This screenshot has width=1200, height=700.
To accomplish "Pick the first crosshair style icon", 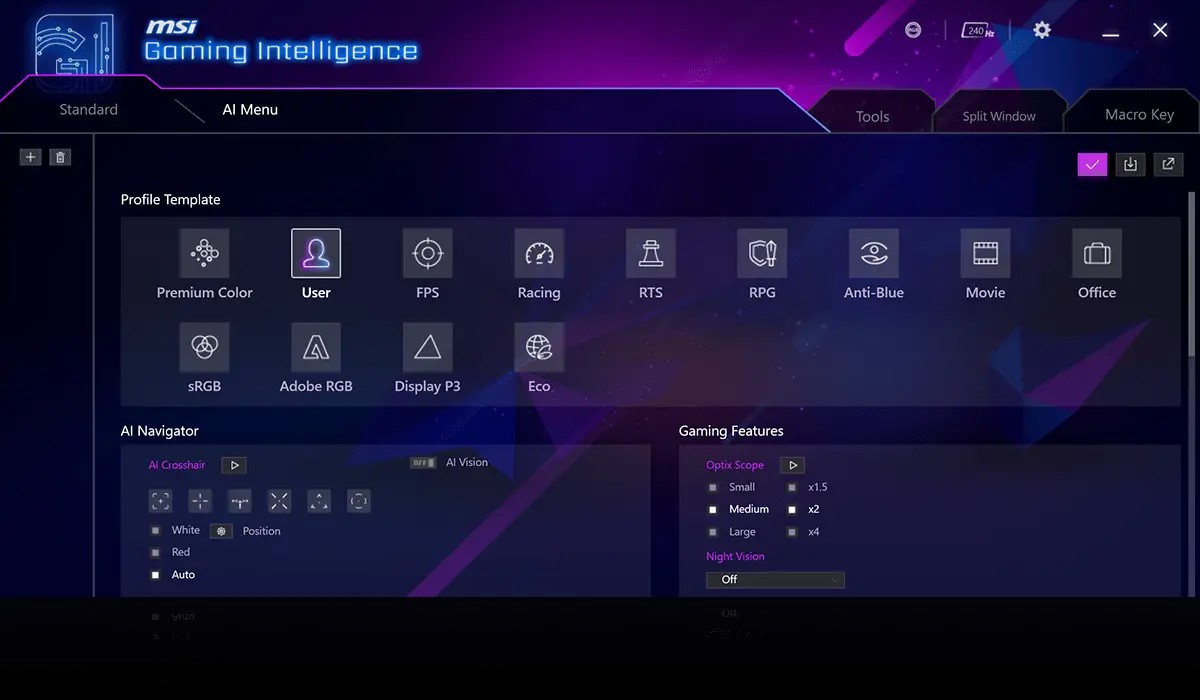I will [x=160, y=501].
